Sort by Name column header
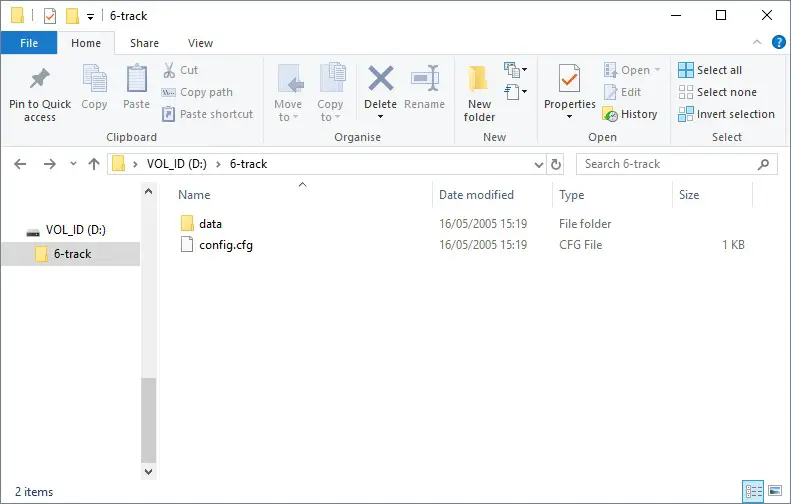 coord(194,195)
